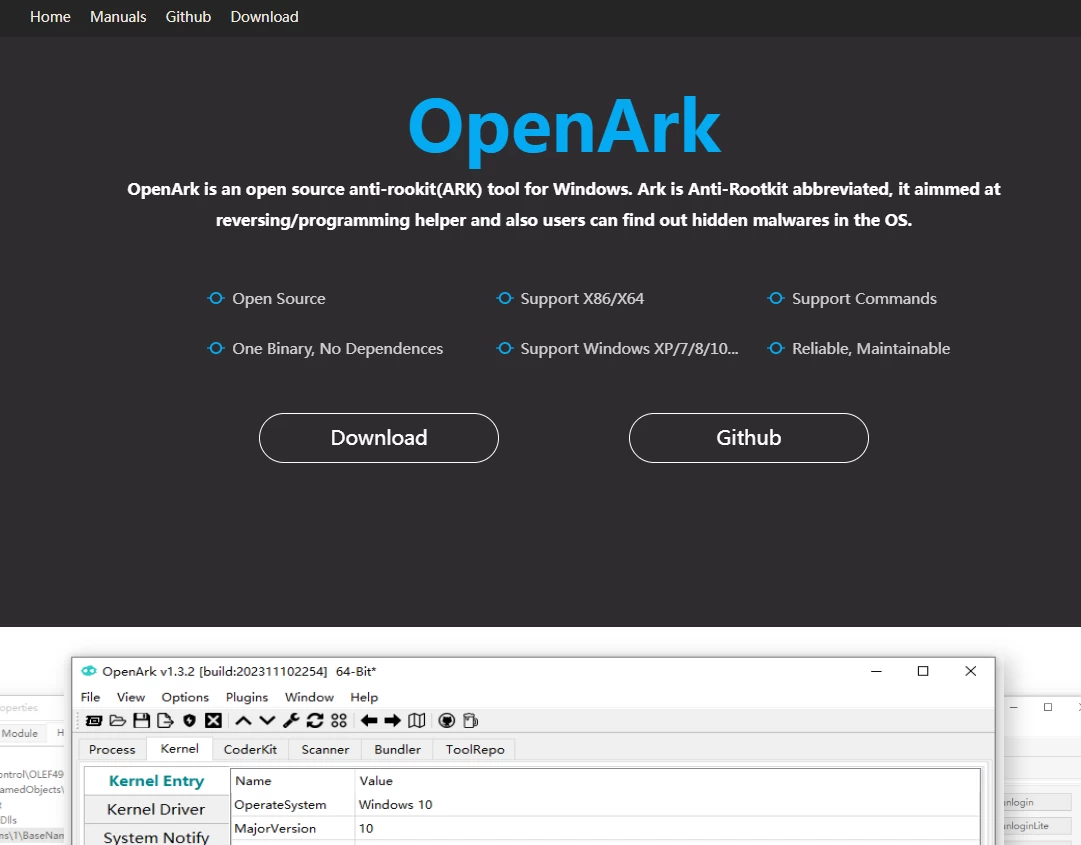Click 'Support Windows XP/7/8/10...' feature text

[x=629, y=349]
